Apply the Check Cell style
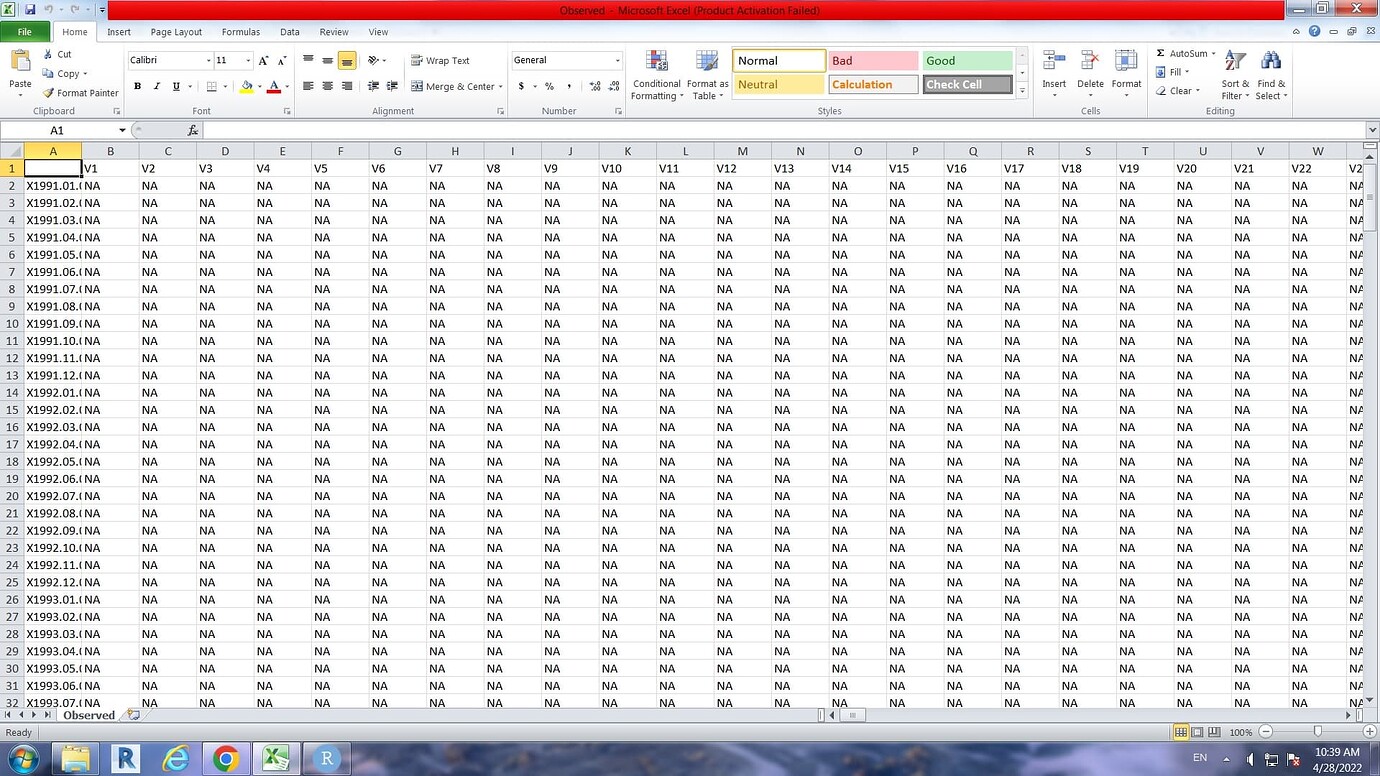The image size is (1380, 776). [967, 85]
